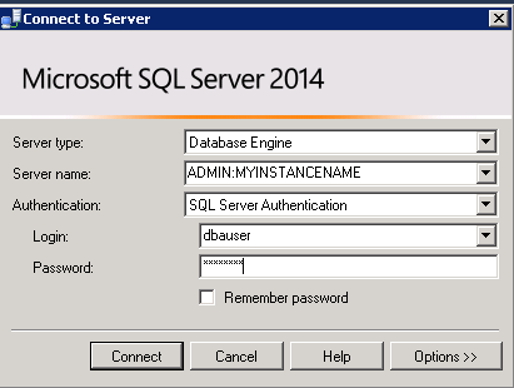
Task: Click the Password label
Action: 63,268
